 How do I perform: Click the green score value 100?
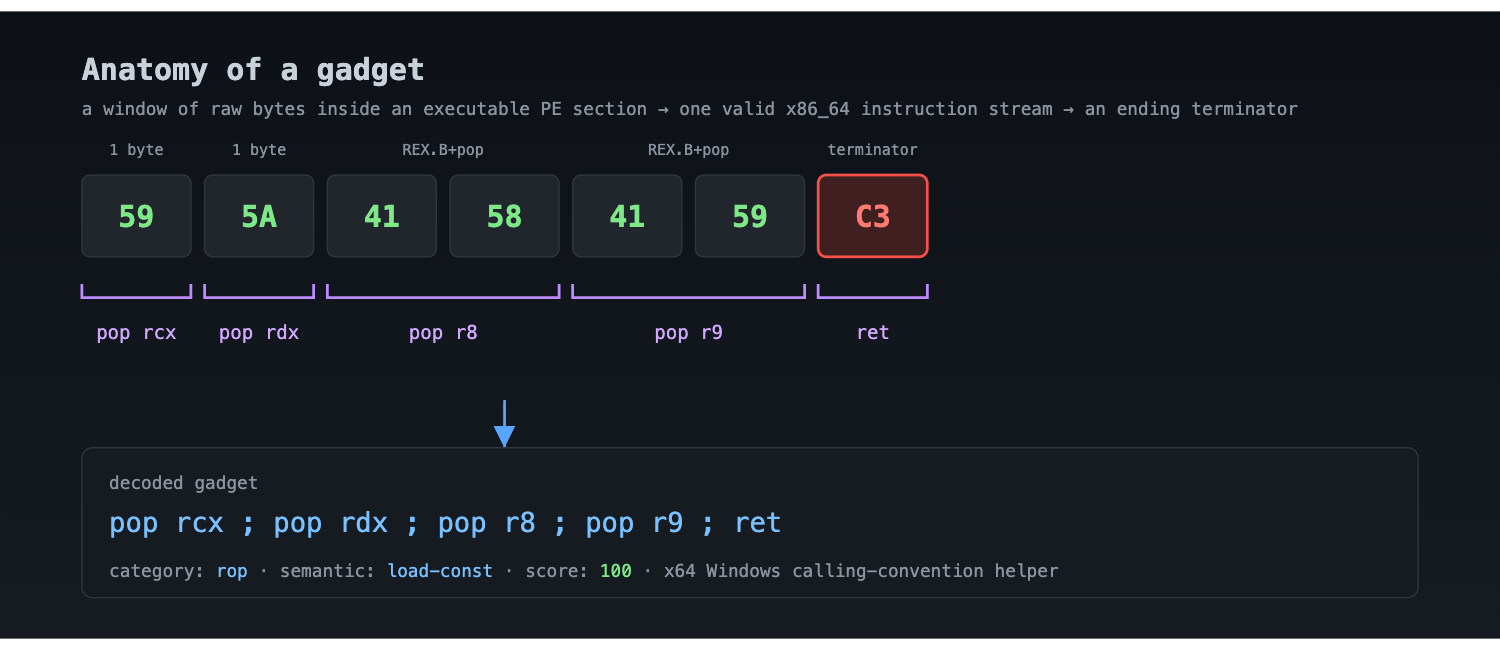(616, 571)
